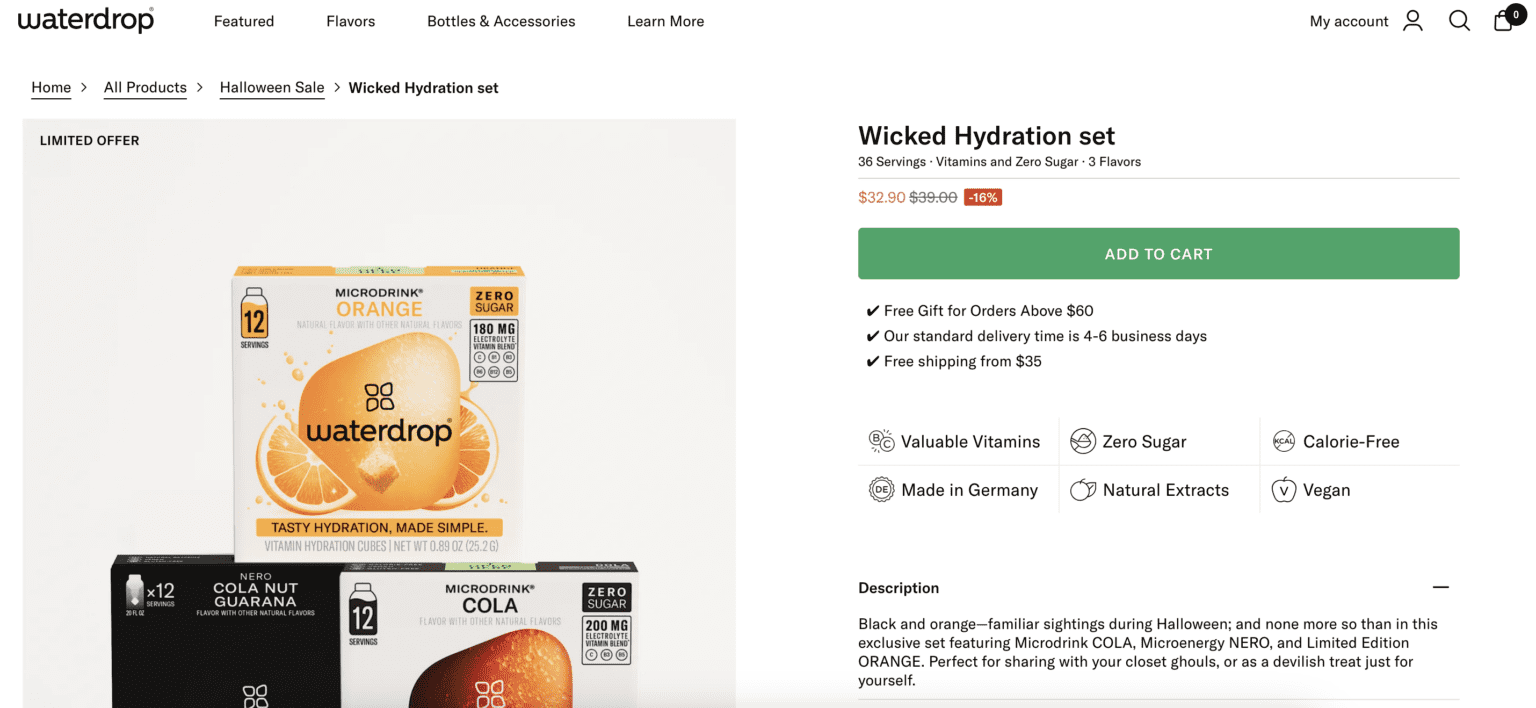Click the -16% discount badge
Screen dimensions: 1536x708
pos(982,197)
